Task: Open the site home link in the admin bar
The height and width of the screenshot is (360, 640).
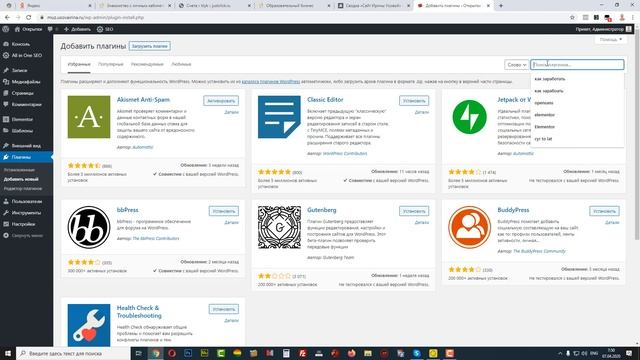Action: coord(28,29)
